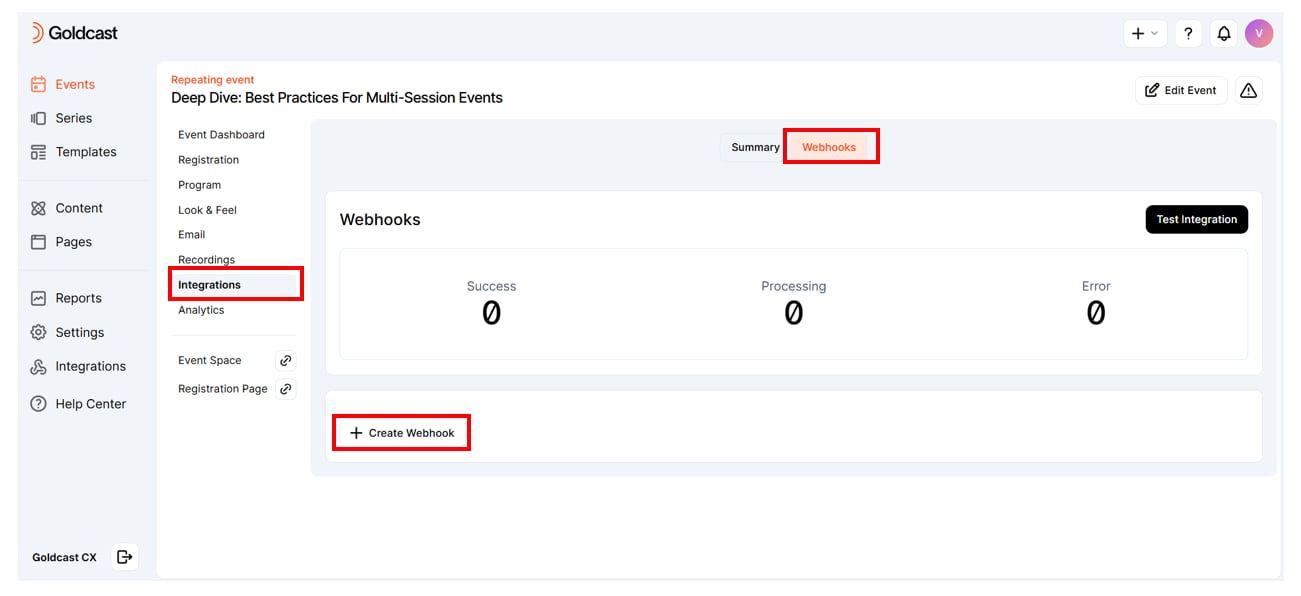Open Content in the sidebar
Image resolution: width=1301 pixels, height=596 pixels.
pos(66,208)
